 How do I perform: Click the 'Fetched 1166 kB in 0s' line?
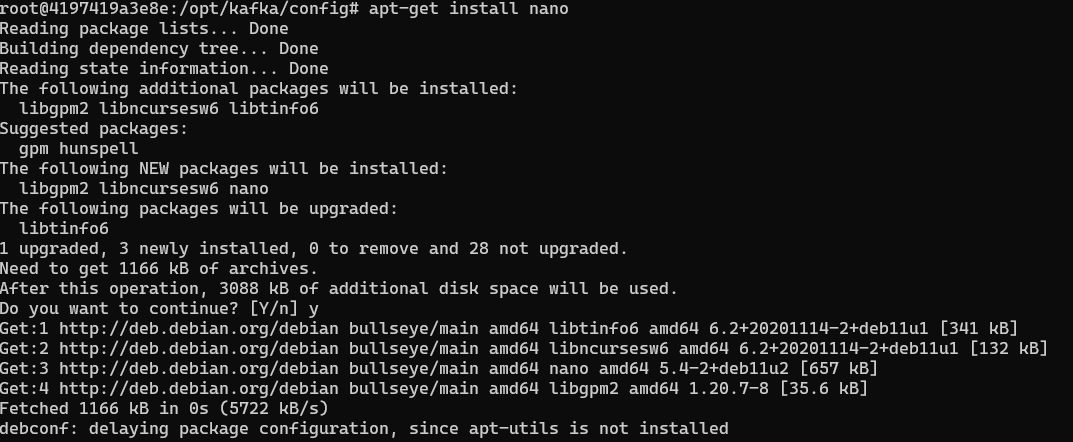click(164, 408)
